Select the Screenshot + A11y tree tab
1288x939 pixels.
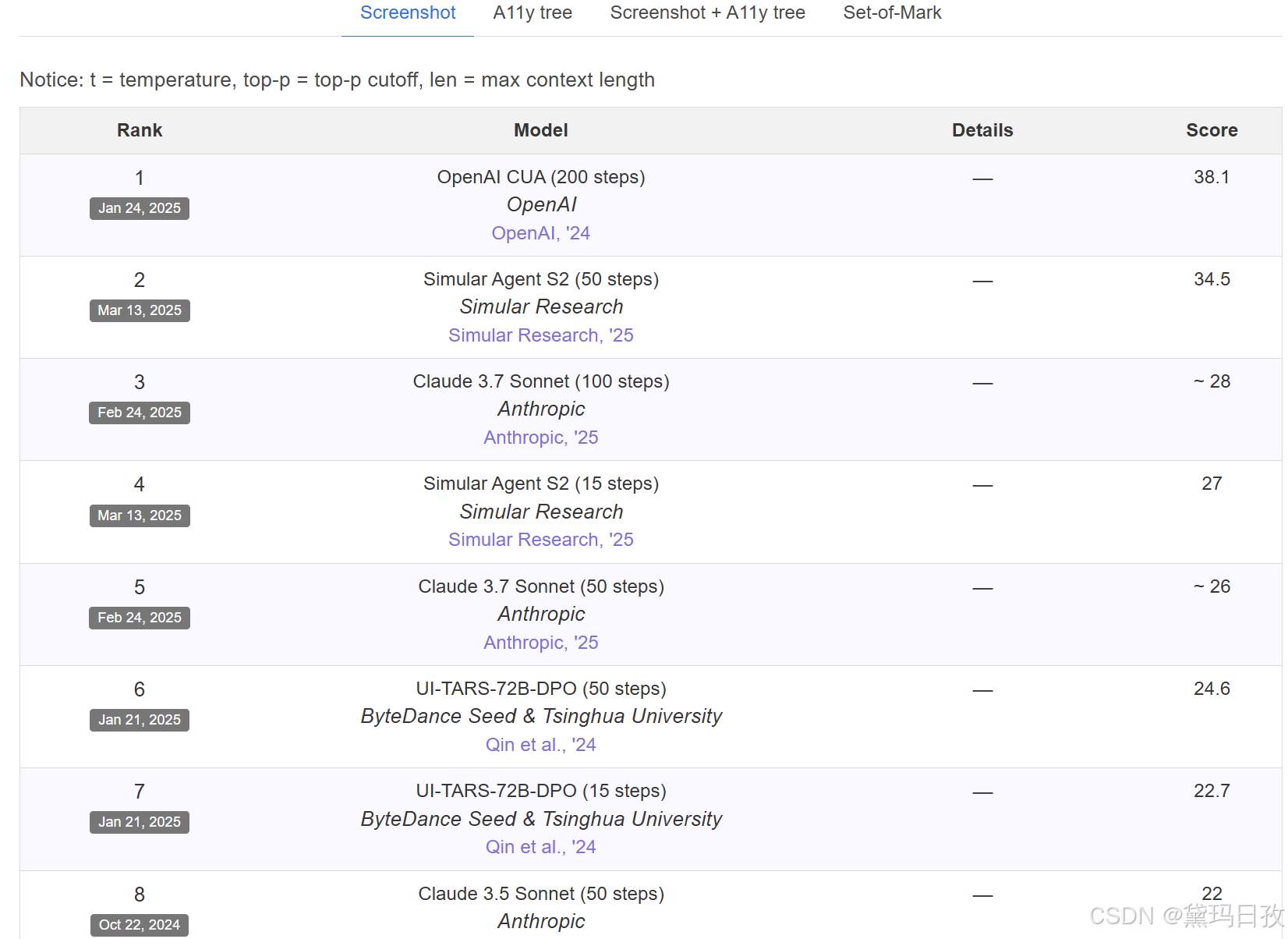(707, 13)
